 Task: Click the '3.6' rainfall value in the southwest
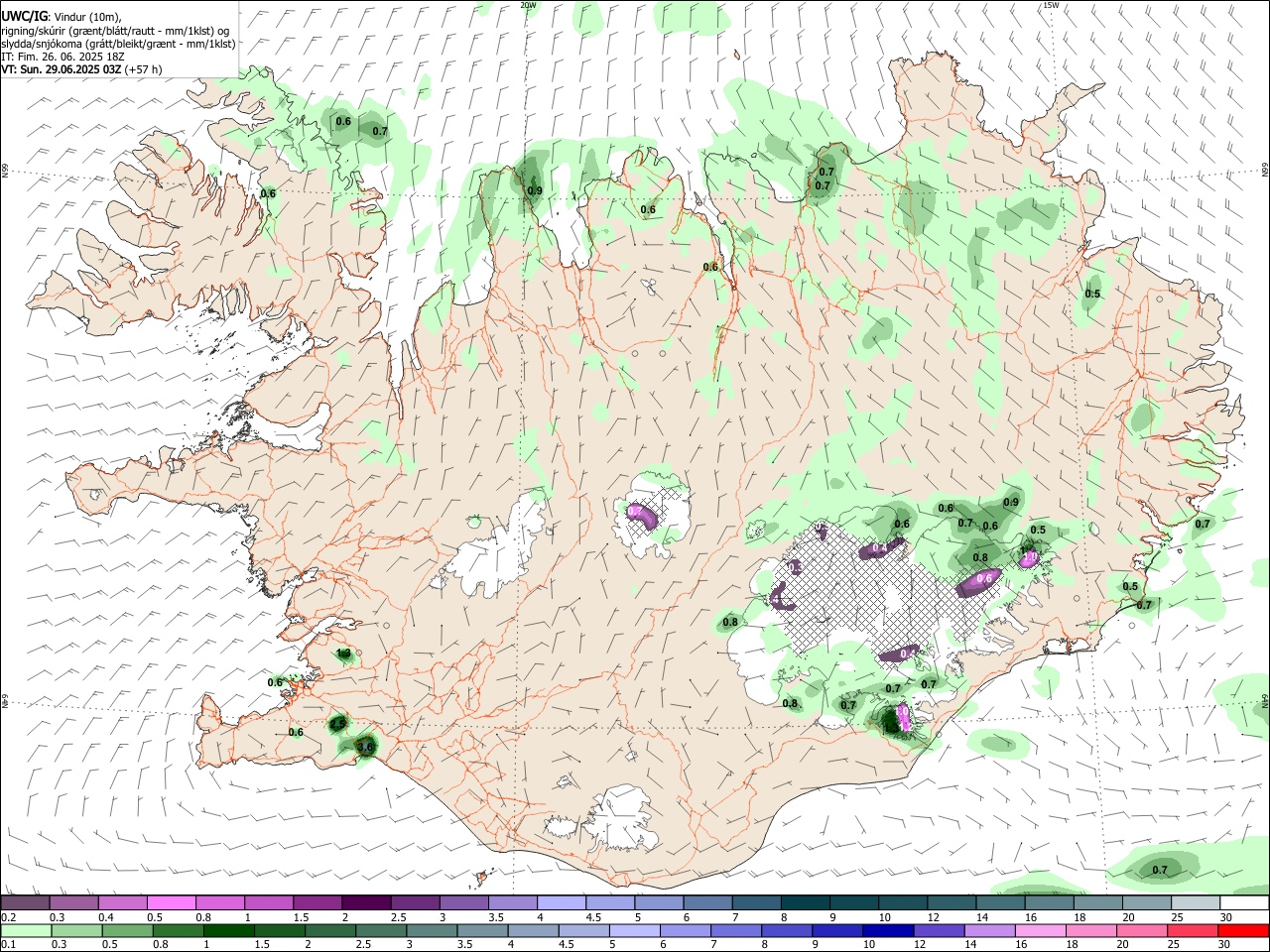tap(365, 747)
